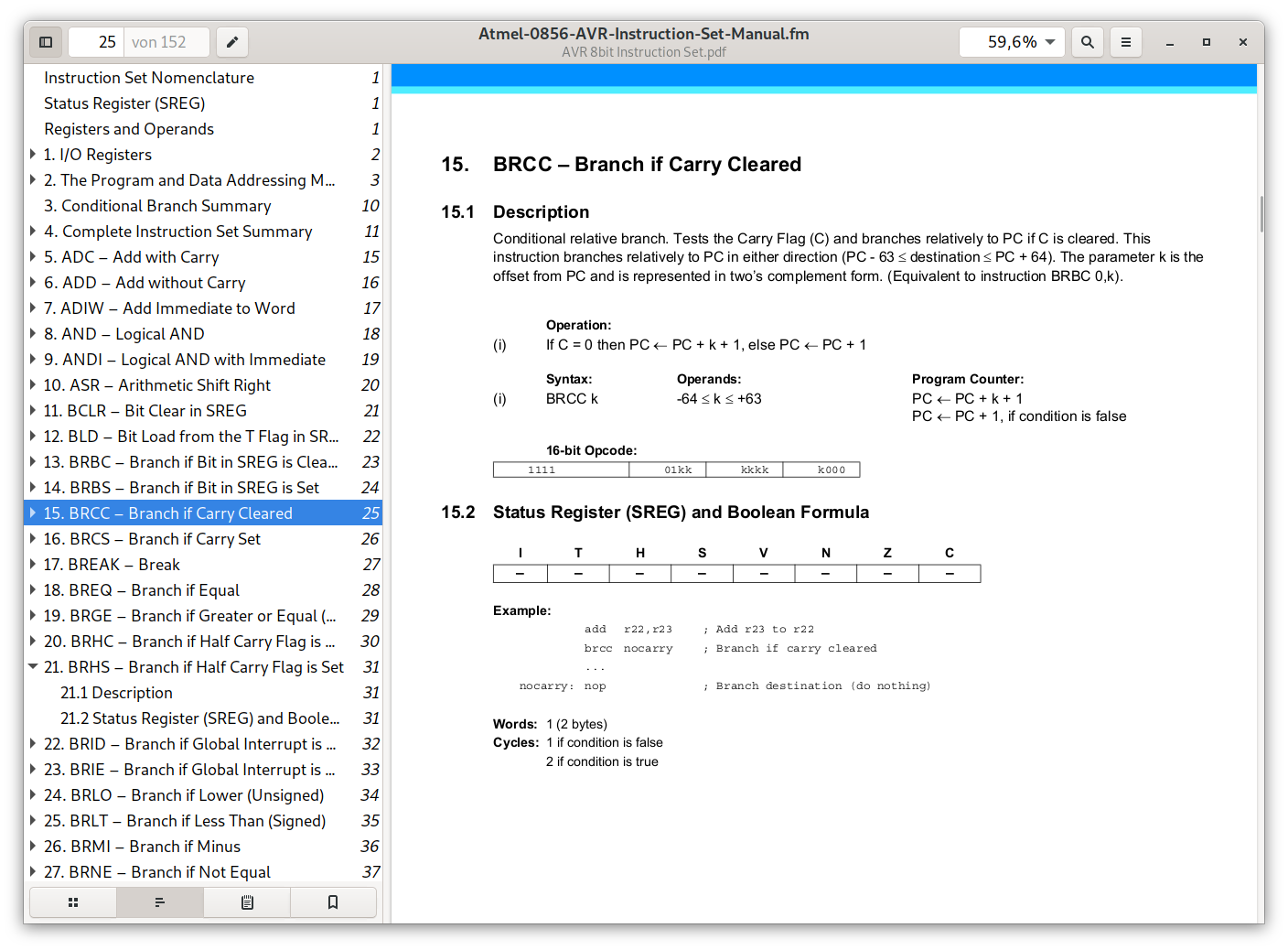Screen dimensions: 1288x950
Task: Go to 25. BRLT – Branch if Less Than
Action: 203,821
